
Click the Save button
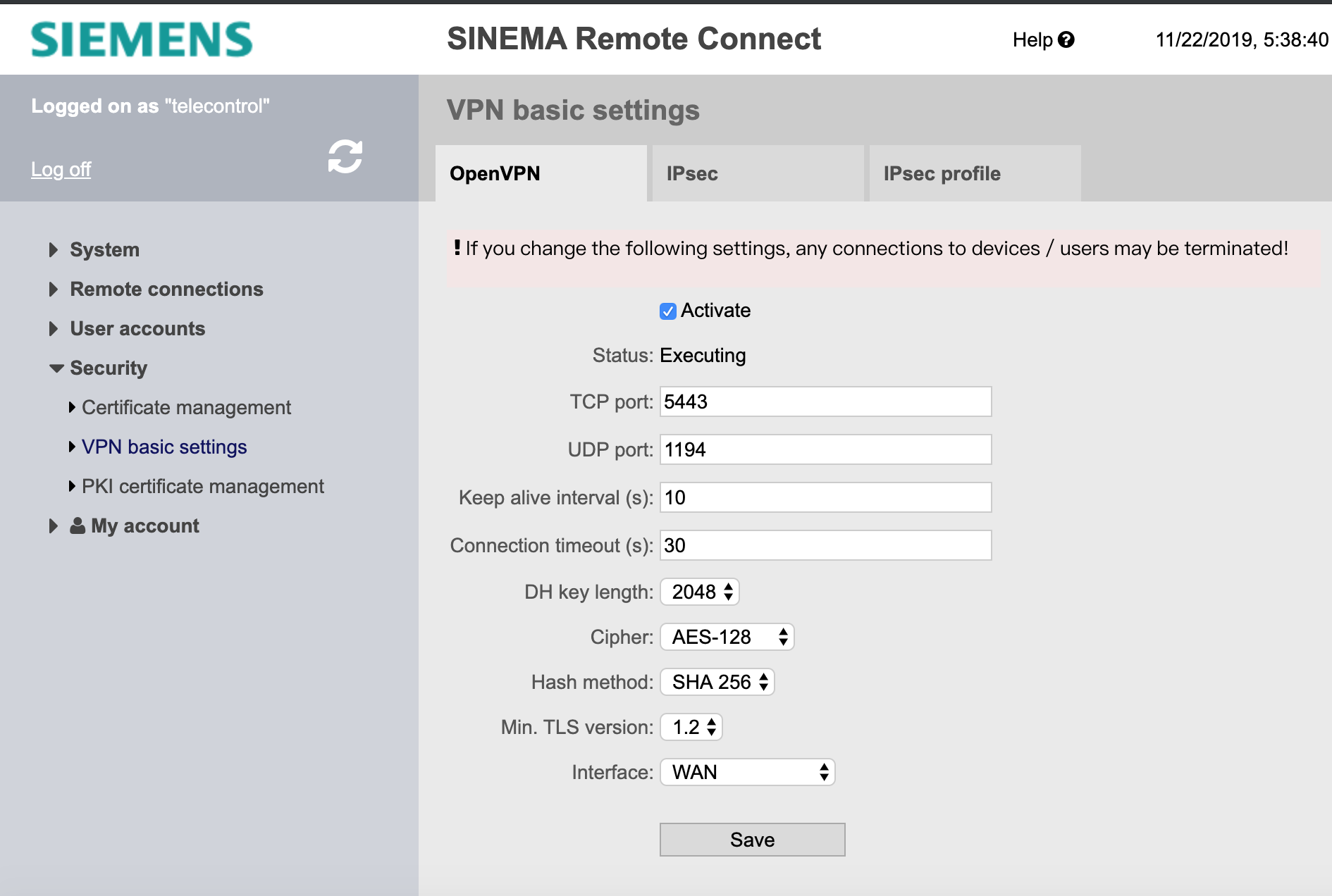click(752, 840)
